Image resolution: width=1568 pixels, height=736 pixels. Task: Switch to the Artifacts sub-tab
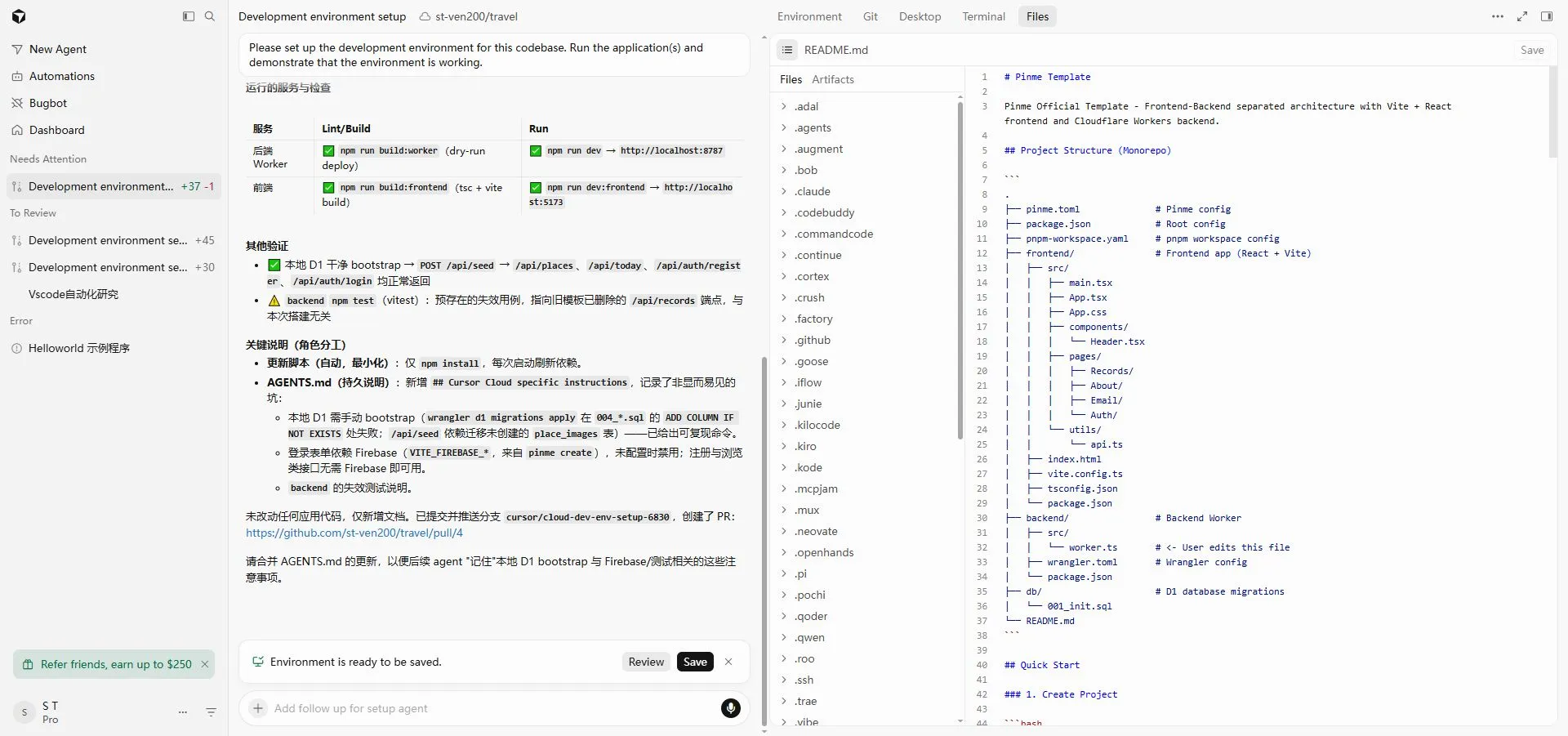coord(833,79)
